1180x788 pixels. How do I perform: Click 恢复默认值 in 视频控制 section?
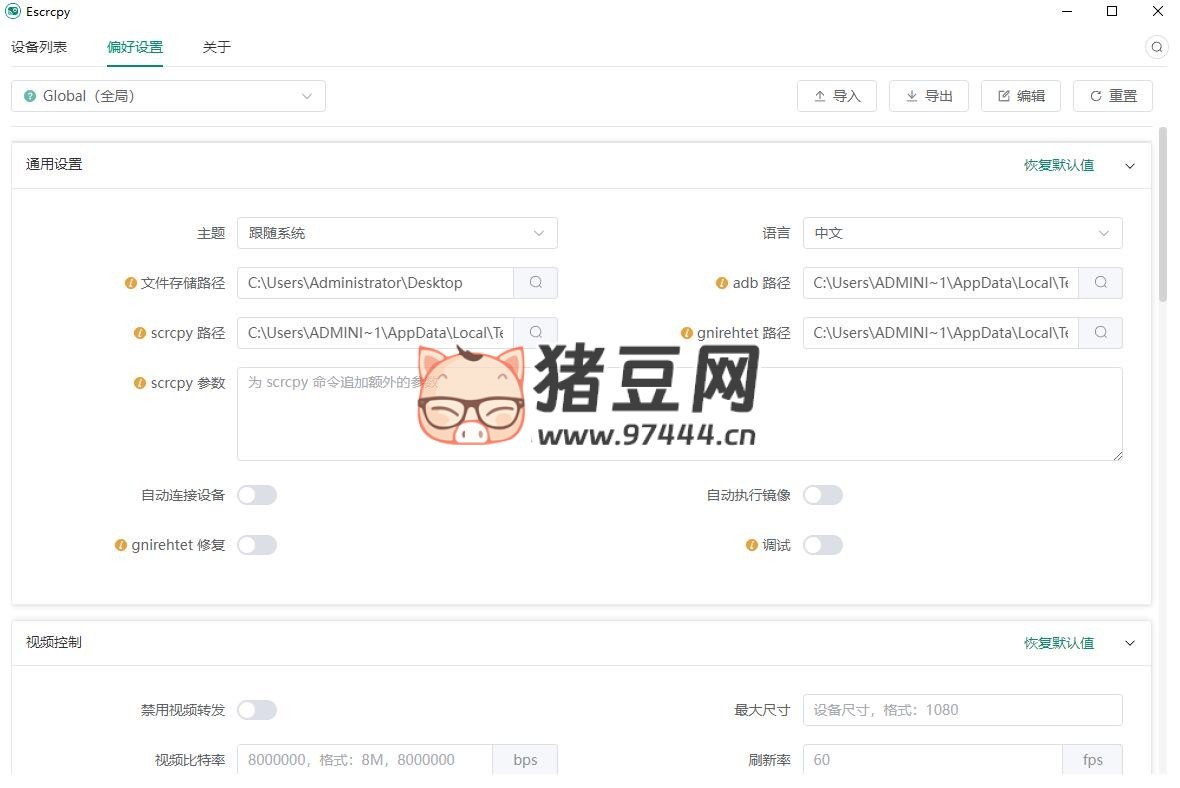(x=1058, y=643)
